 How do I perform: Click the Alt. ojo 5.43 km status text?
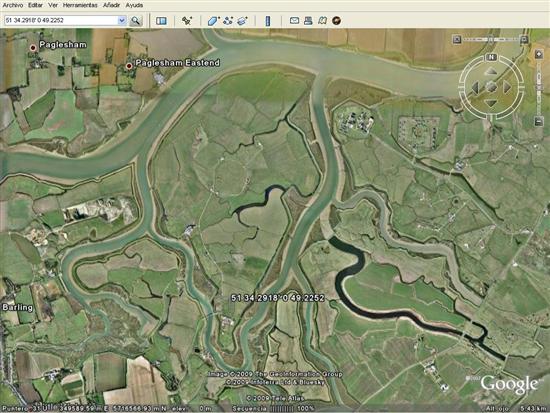pos(515,408)
